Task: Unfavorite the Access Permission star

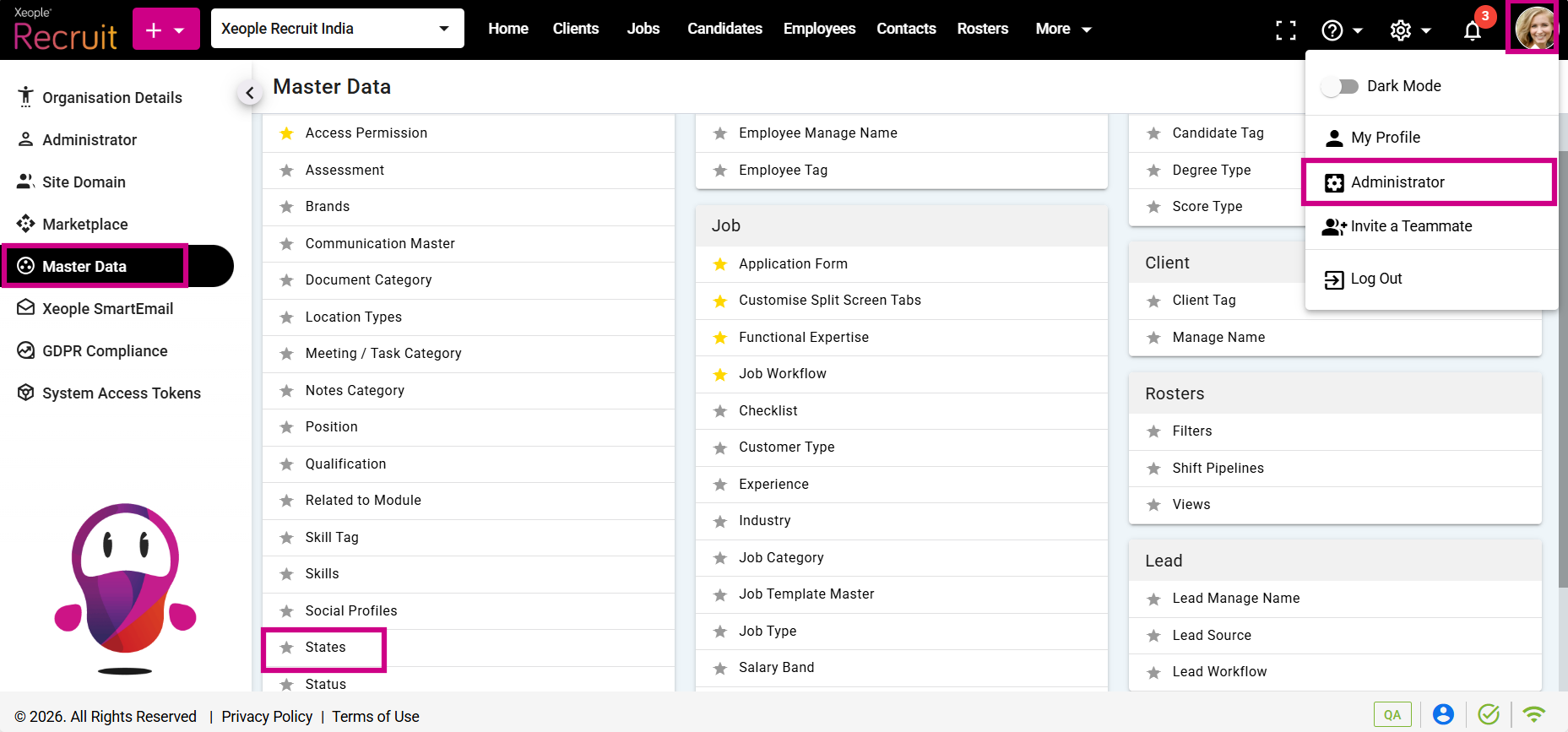Action: [287, 133]
